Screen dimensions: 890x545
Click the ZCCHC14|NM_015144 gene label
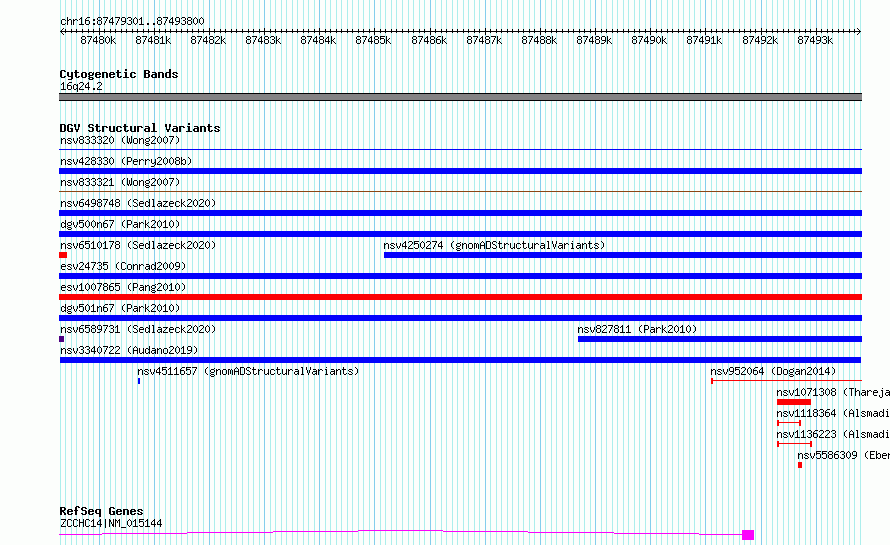pyautogui.click(x=111, y=523)
